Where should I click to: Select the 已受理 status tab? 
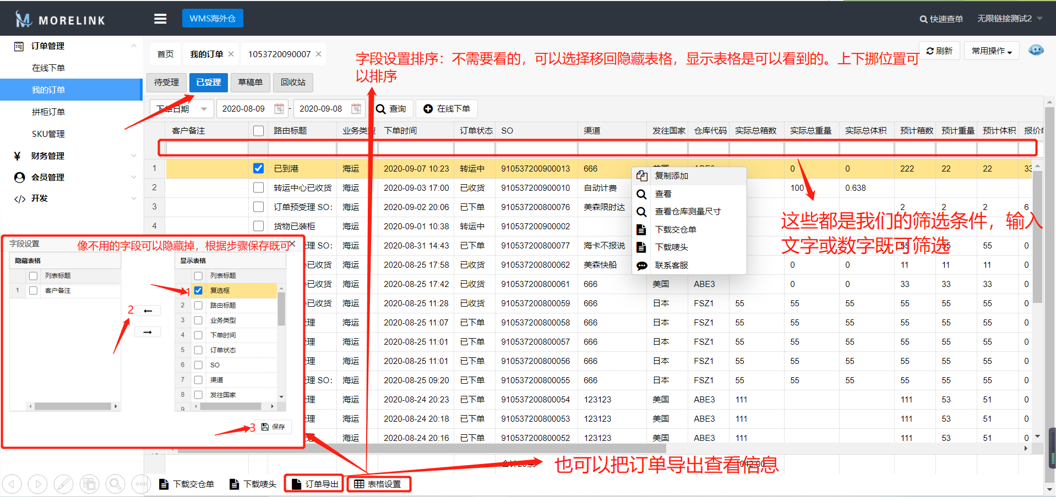[209, 82]
